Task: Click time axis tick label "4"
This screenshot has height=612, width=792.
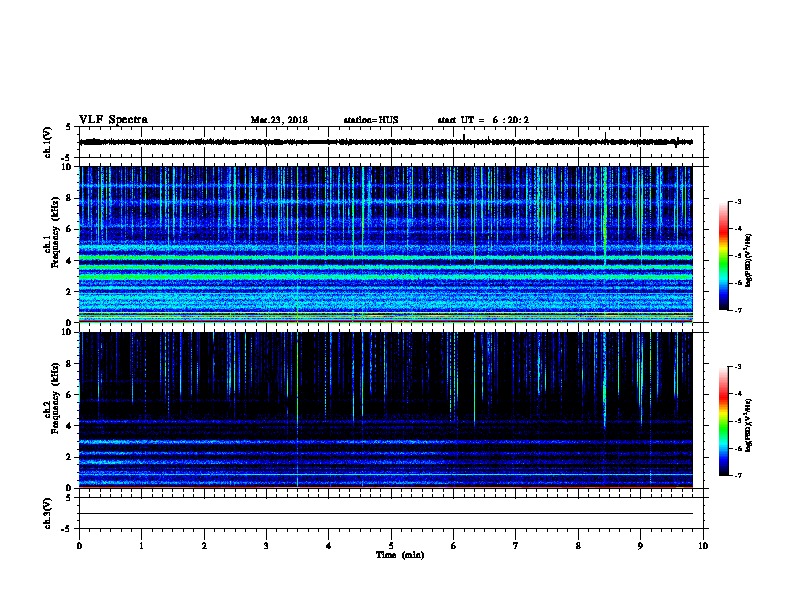Action: click(329, 545)
